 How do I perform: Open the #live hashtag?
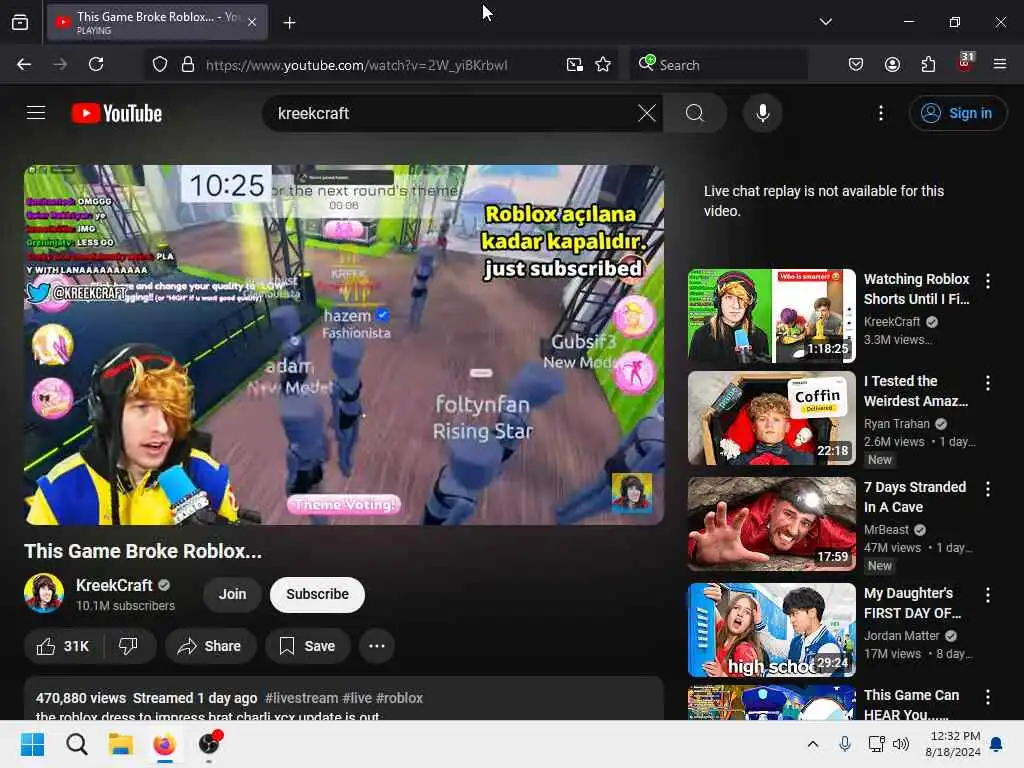[x=357, y=698]
